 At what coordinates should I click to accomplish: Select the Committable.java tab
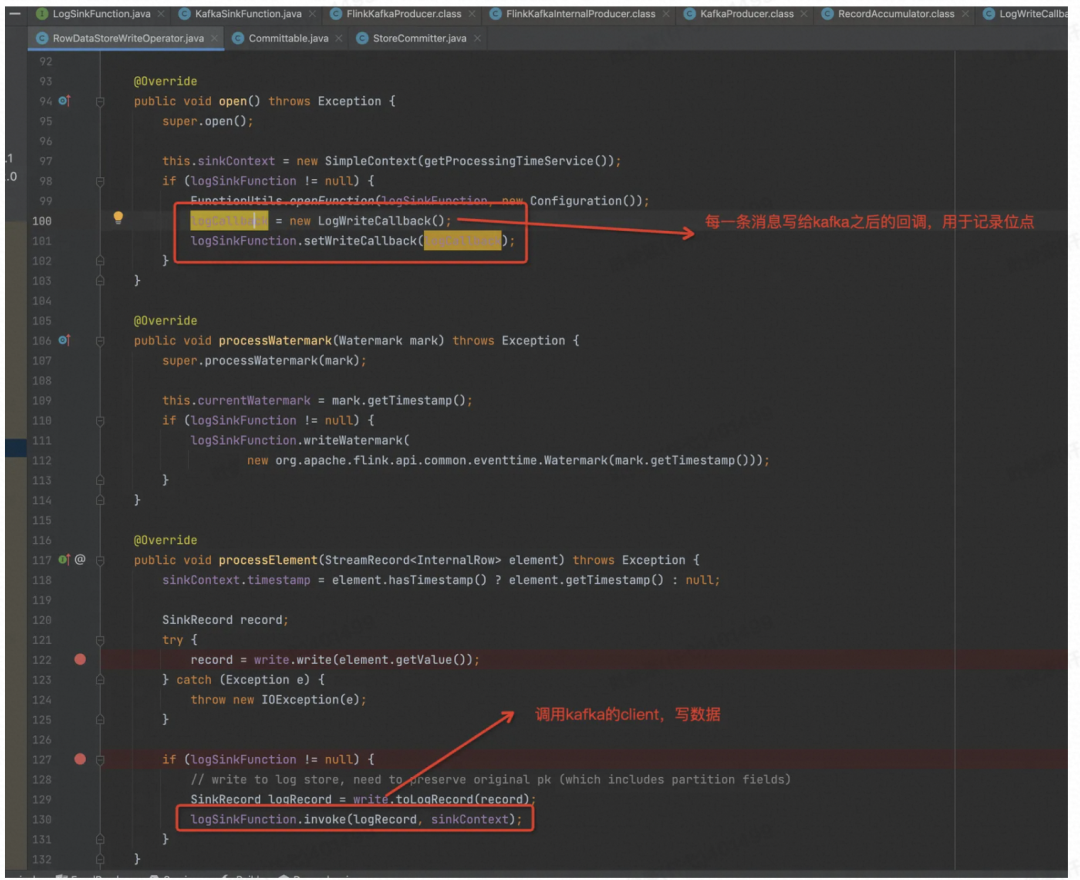tap(287, 39)
